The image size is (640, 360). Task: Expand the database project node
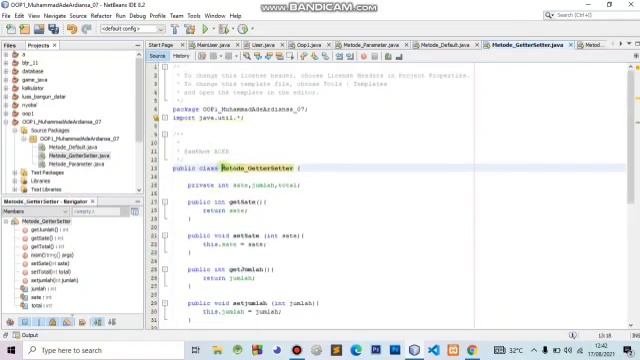click(x=6, y=71)
